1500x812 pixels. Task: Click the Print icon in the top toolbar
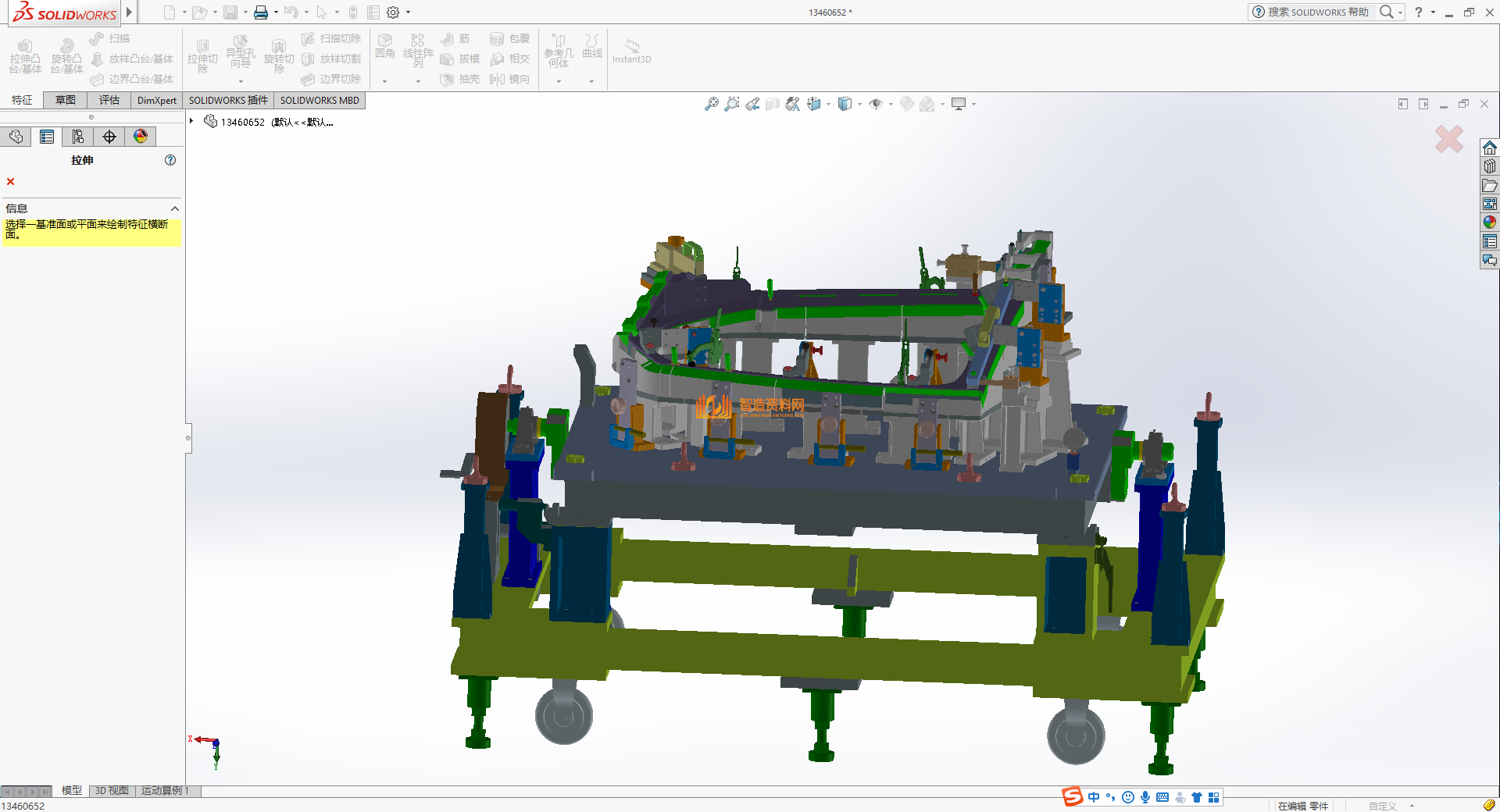[x=261, y=12]
